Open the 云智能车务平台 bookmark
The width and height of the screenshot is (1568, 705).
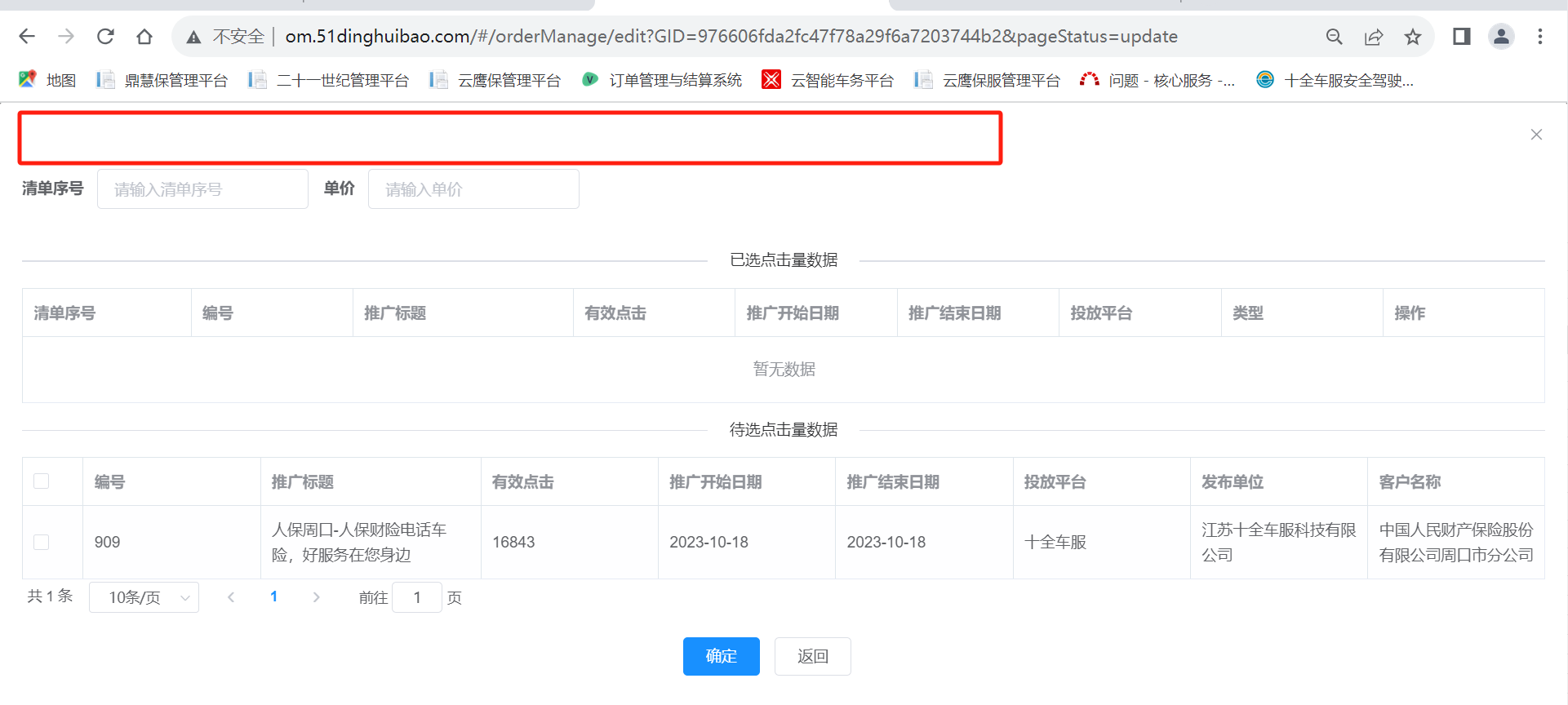point(828,80)
